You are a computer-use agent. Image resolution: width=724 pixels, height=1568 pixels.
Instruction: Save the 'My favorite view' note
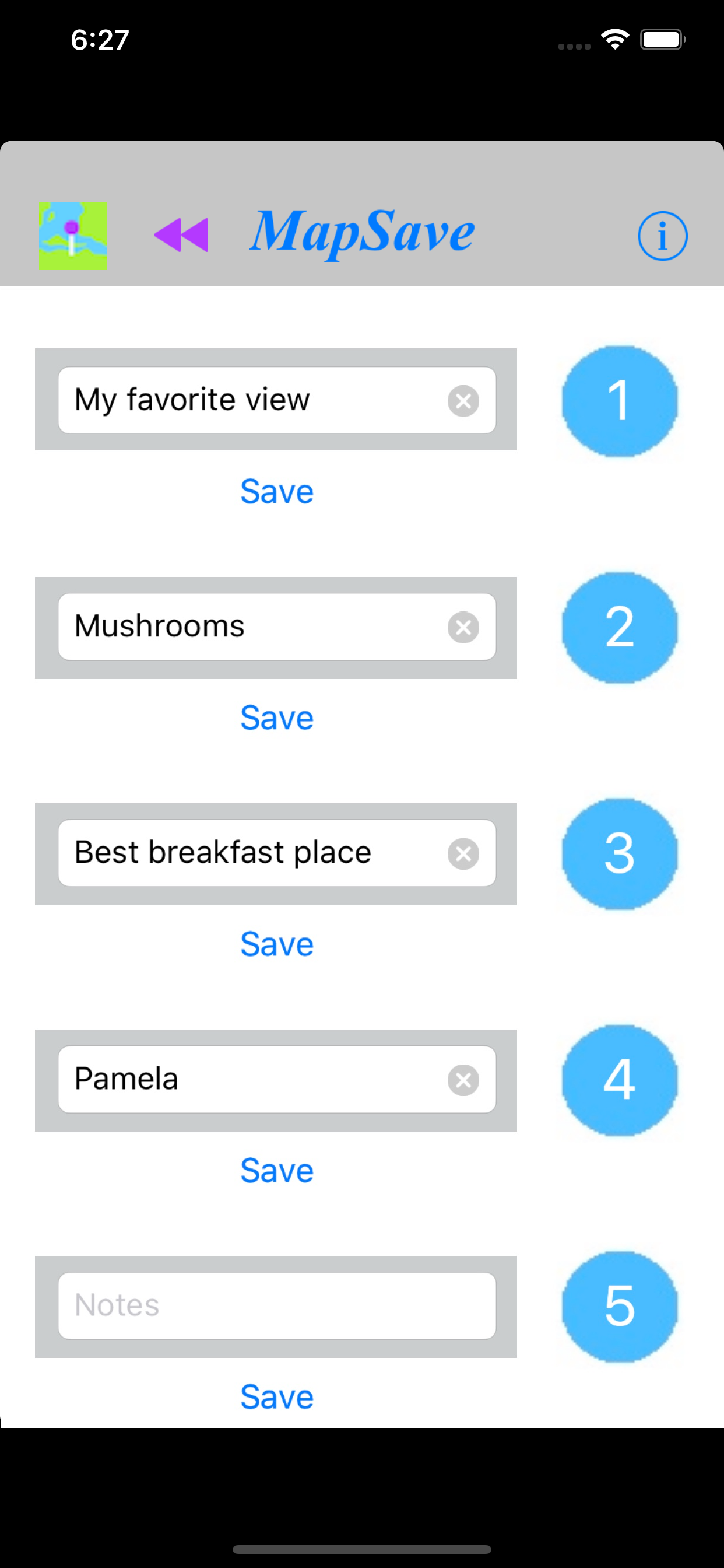point(277,492)
